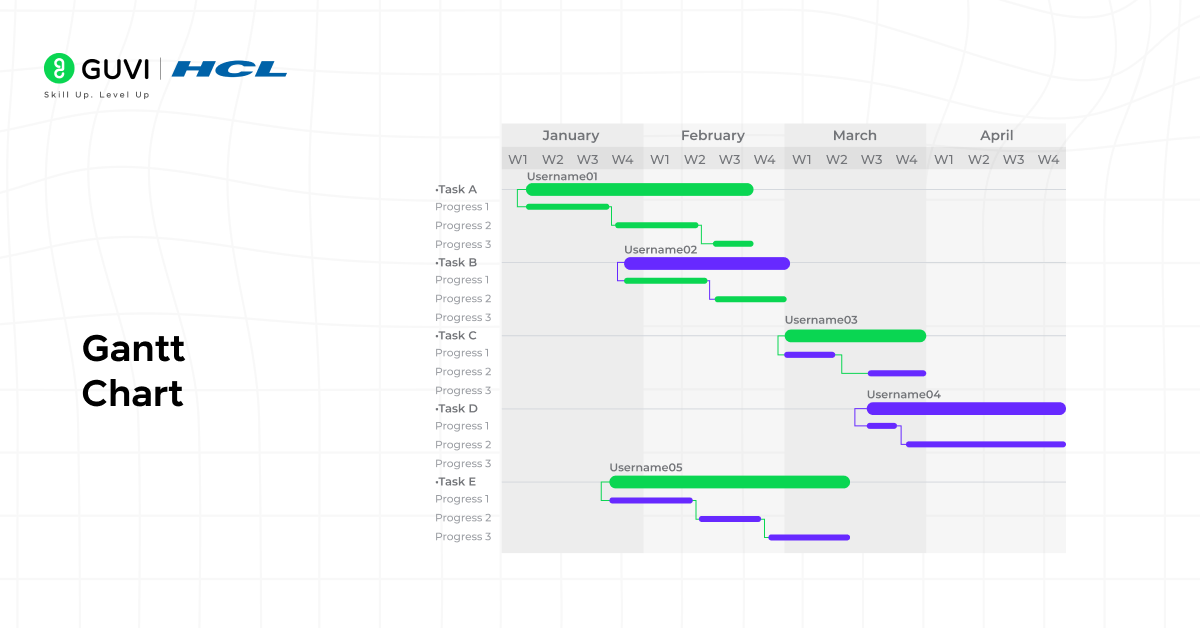This screenshot has width=1200, height=628.
Task: Click Username03 label above Task C bar
Action: 822,319
